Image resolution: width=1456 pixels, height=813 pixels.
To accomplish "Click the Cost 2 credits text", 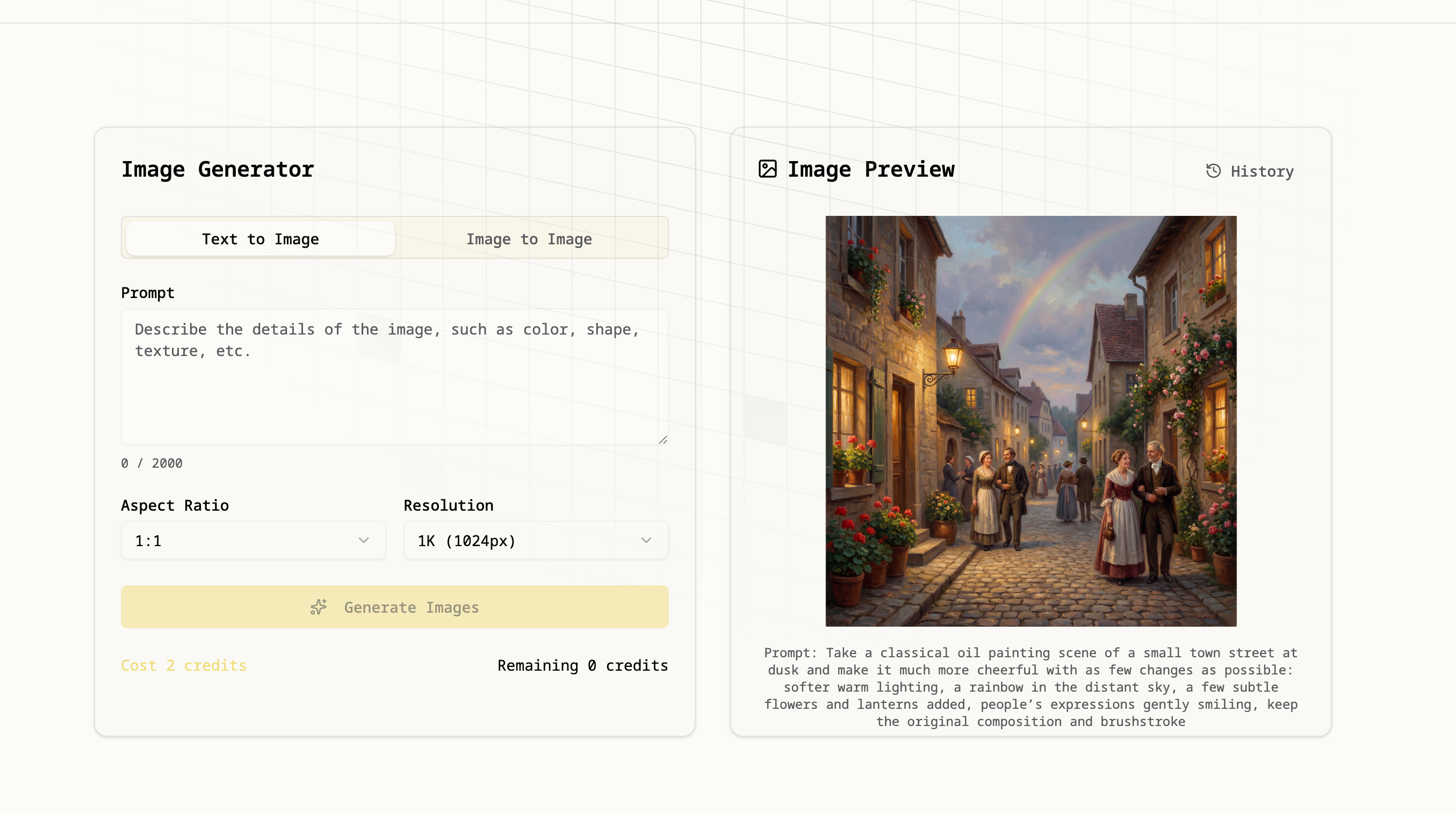I will tap(184, 665).
